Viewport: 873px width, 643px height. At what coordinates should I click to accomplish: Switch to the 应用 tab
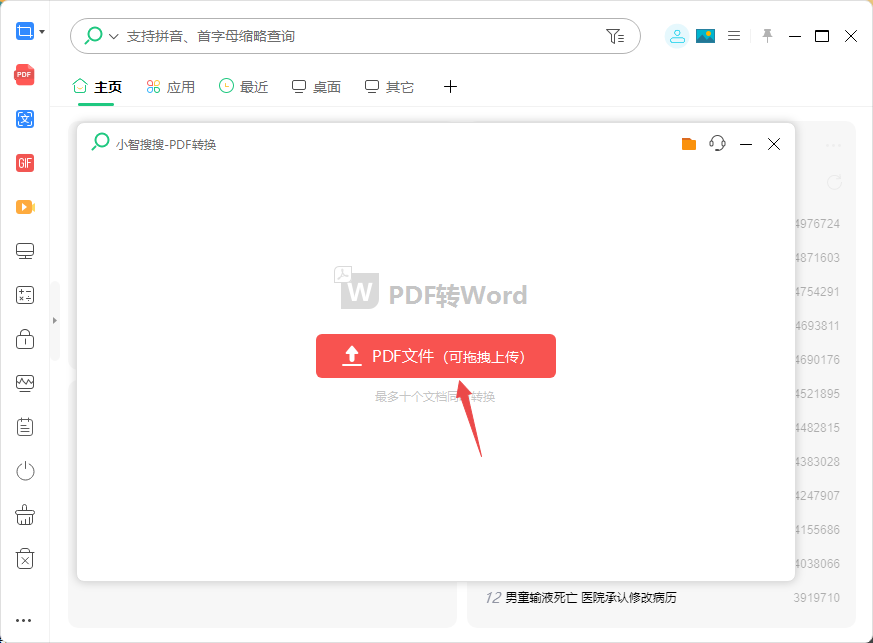(170, 87)
